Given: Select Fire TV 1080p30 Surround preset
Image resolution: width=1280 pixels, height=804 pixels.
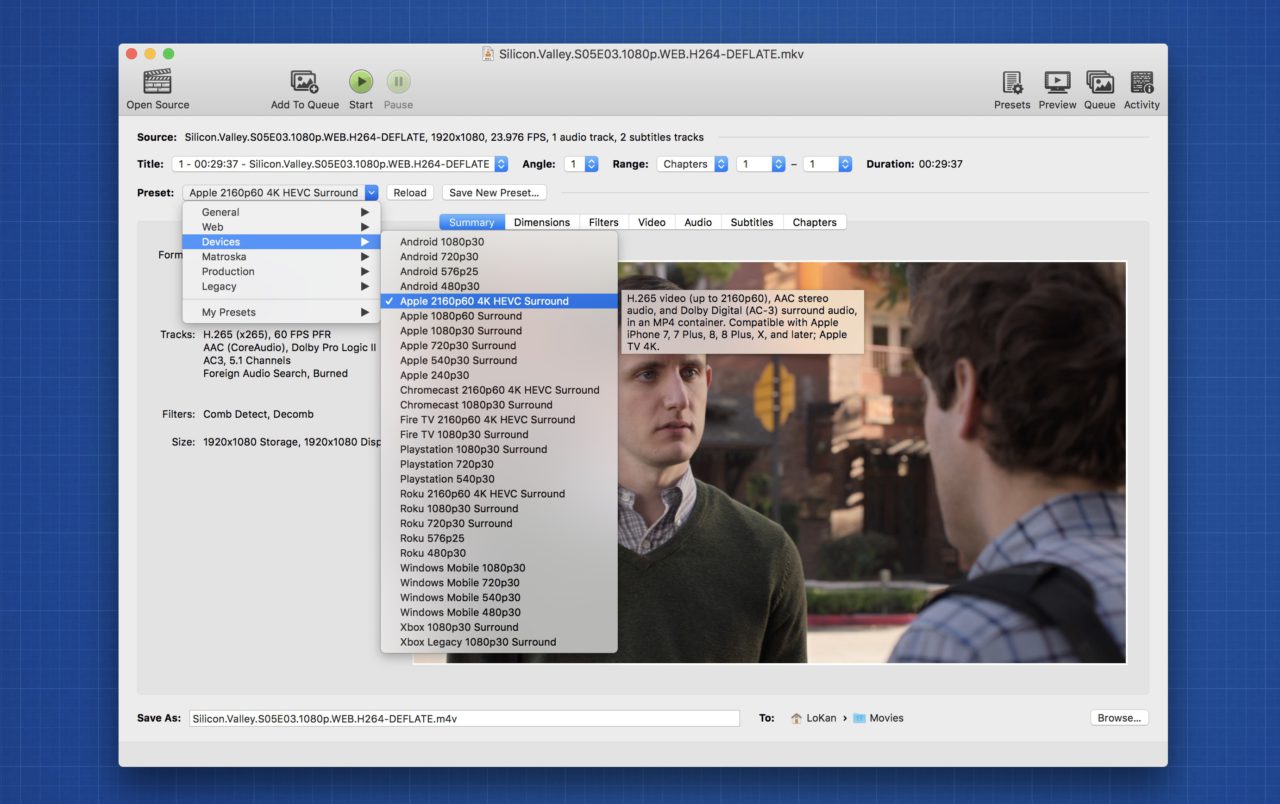Looking at the screenshot, I should coord(499,434).
